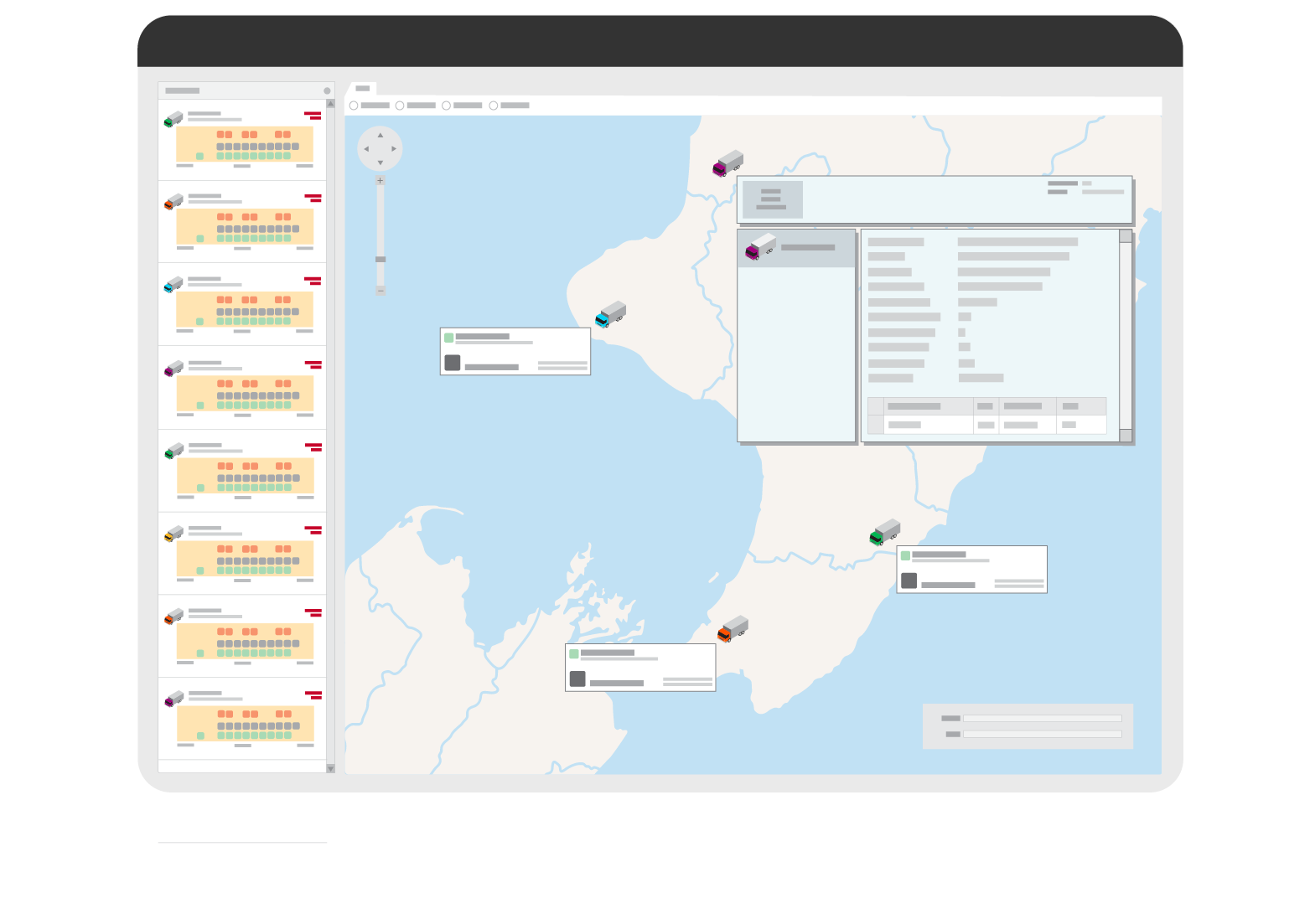Pan the map up with the arrow control
Screen dimensions: 1315x924
[x=380, y=135]
